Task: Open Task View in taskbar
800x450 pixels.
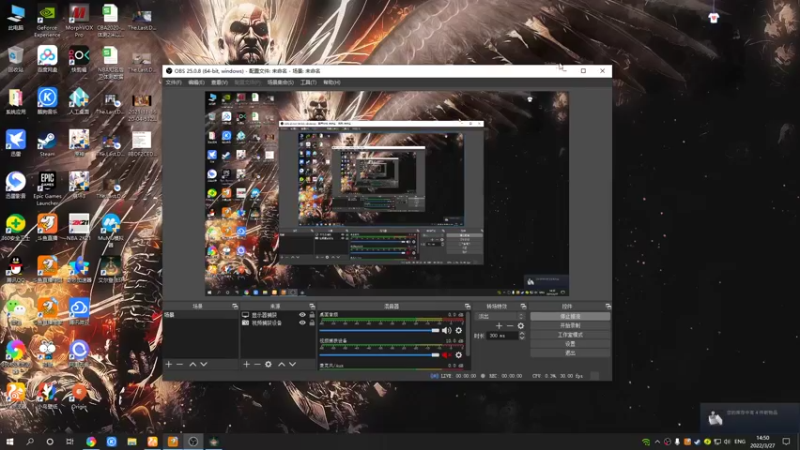Action: (x=70, y=441)
